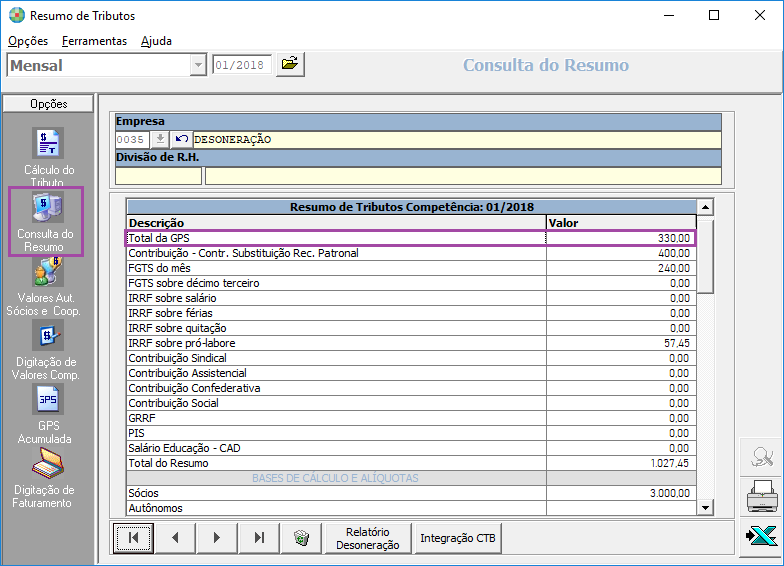Viewport: 784px width, 566px height.
Task: Select IRRF sobre pró-labore row
Action: coord(411,343)
